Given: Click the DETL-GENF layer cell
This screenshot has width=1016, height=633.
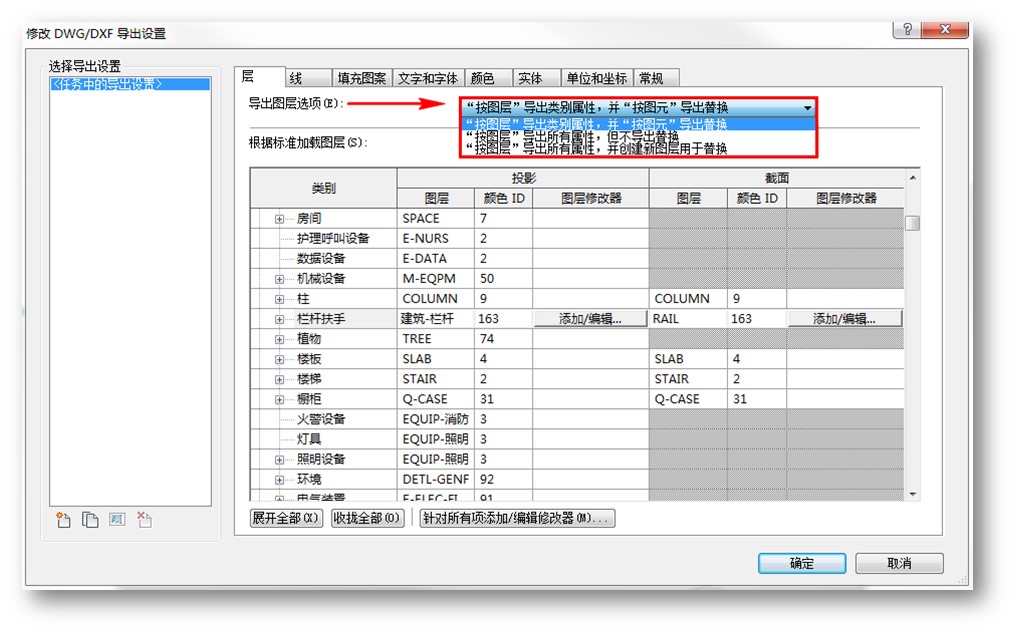Looking at the screenshot, I should click(x=435, y=479).
